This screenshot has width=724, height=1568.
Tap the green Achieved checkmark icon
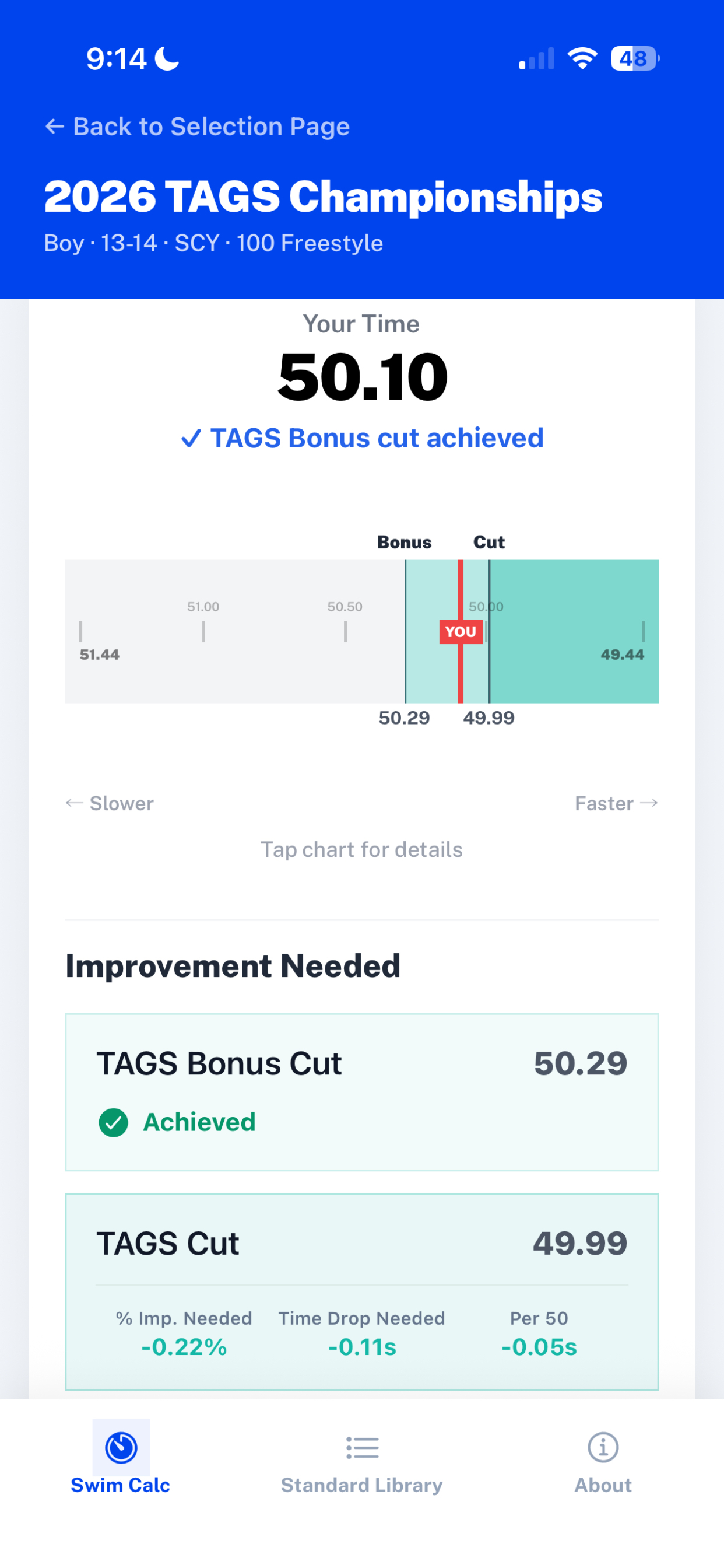[x=113, y=1122]
